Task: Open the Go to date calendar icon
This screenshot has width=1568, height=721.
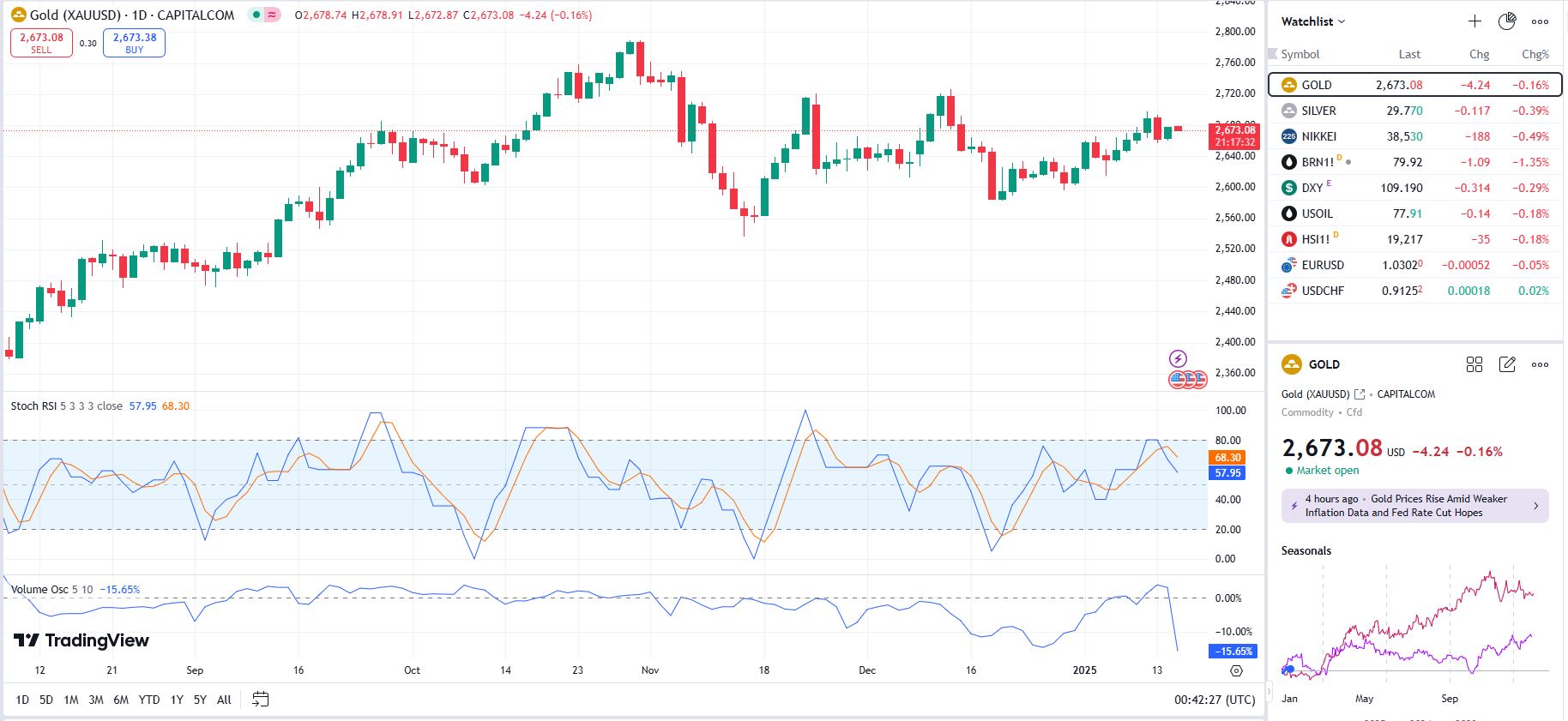Action: (261, 700)
